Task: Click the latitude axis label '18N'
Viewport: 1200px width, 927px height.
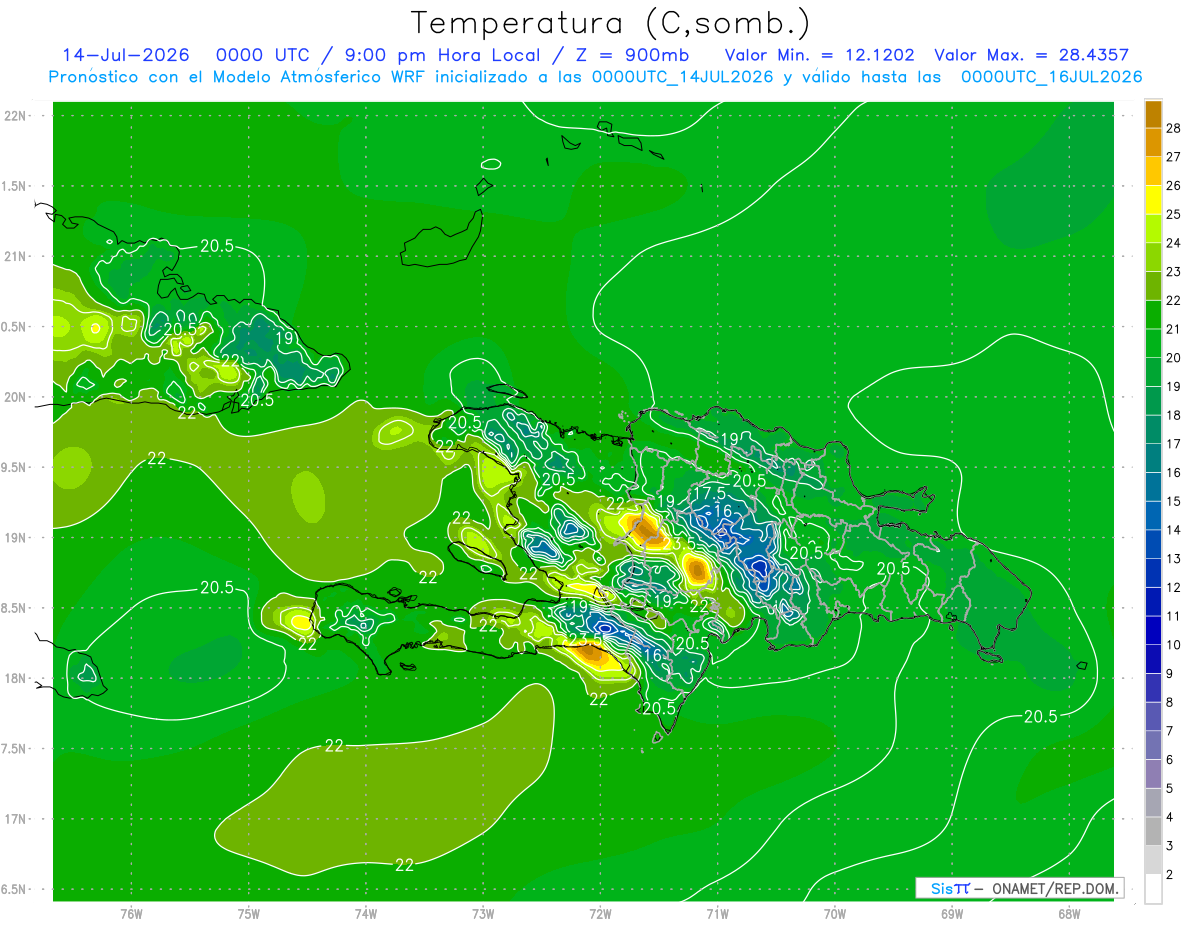Action: 15,679
